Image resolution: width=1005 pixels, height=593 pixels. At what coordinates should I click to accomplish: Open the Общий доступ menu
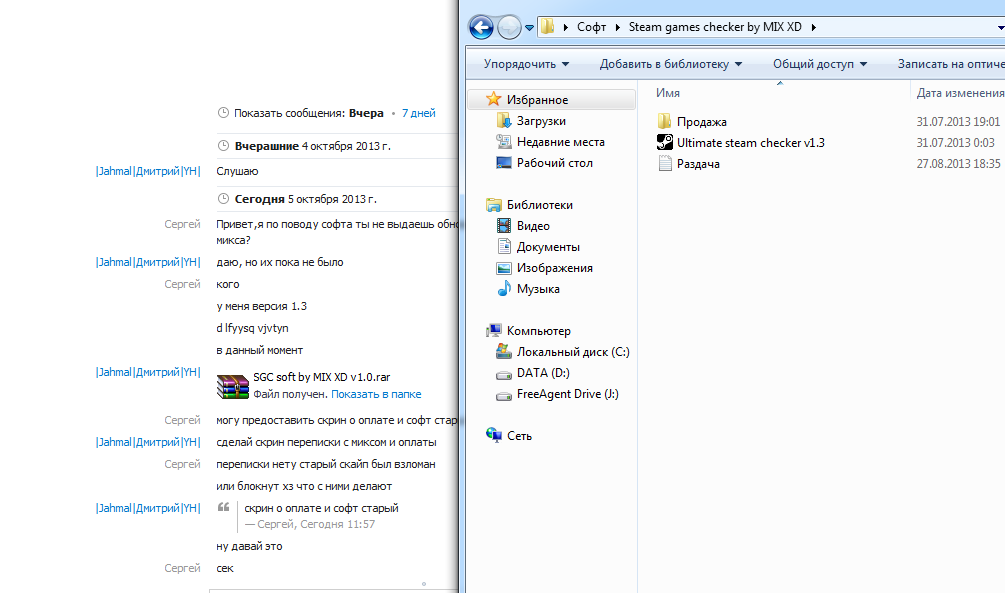(820, 63)
